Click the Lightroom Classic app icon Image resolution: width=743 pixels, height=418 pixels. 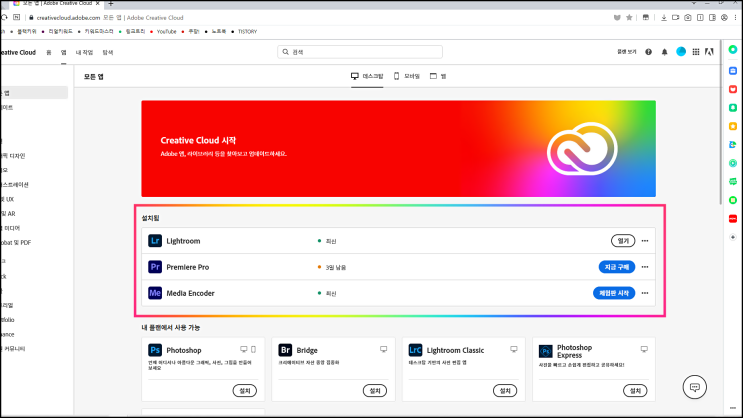(x=415, y=350)
